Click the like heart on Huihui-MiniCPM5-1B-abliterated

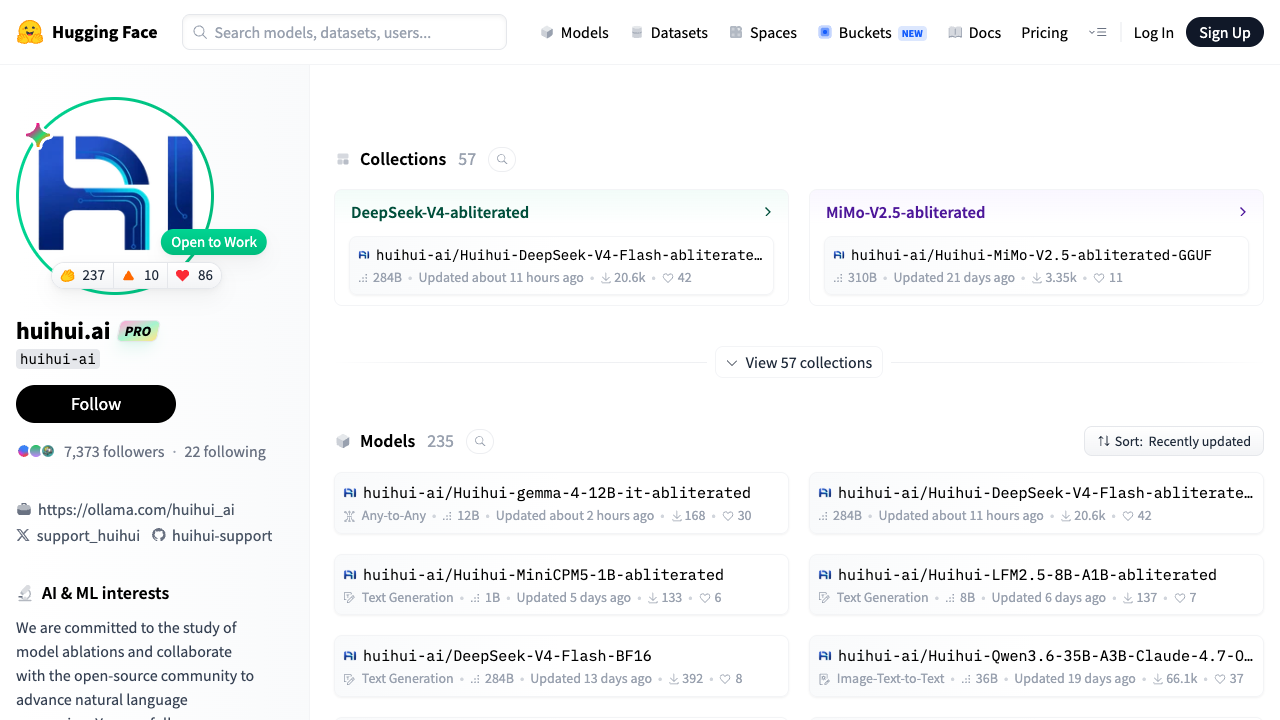705,598
